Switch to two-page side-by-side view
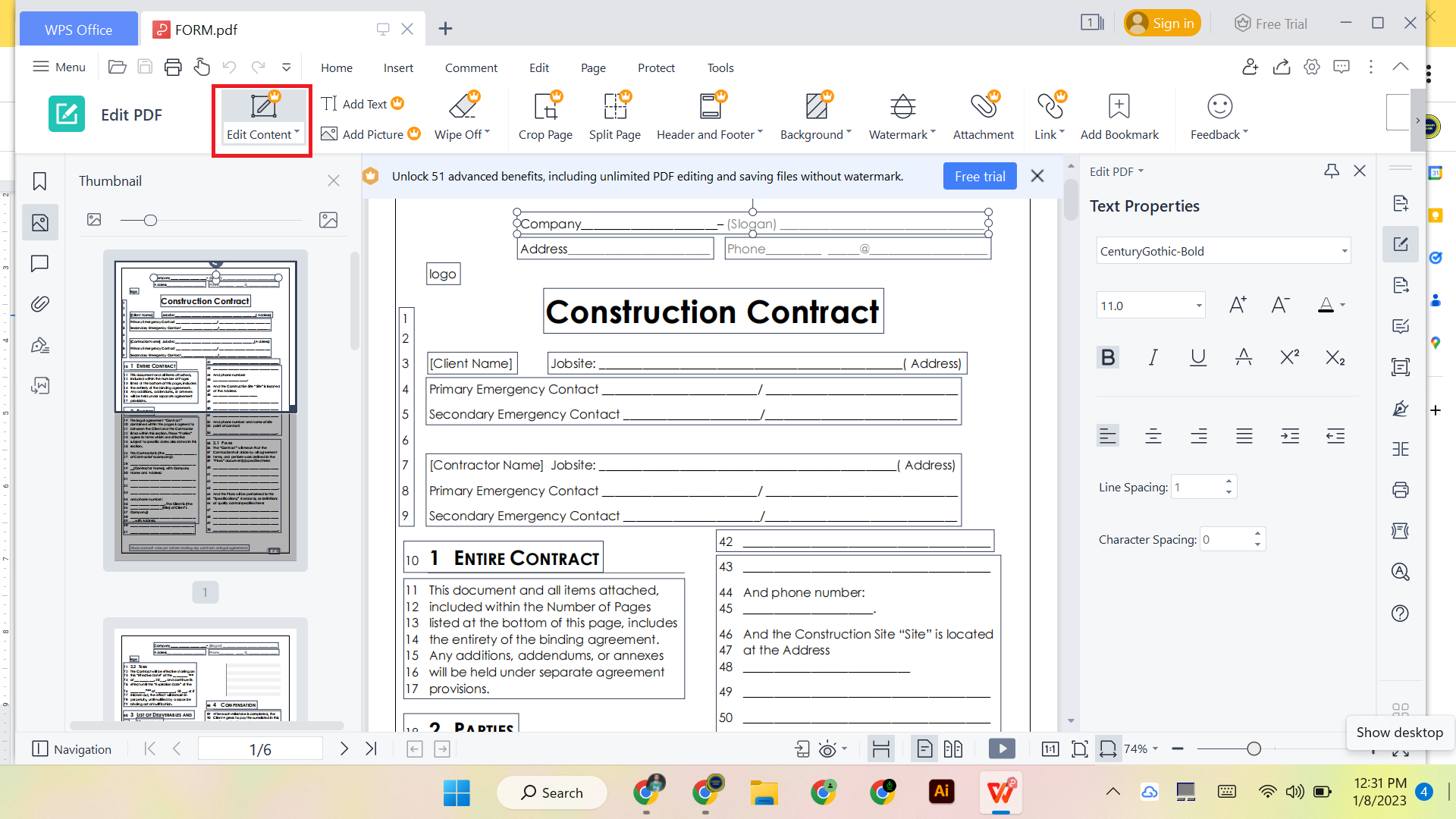The height and width of the screenshot is (819, 1456). tap(953, 748)
